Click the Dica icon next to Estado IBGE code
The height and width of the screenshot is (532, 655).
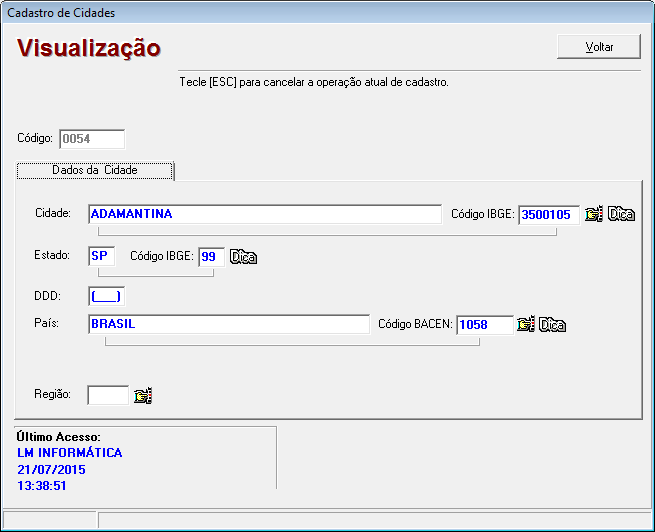click(x=244, y=257)
